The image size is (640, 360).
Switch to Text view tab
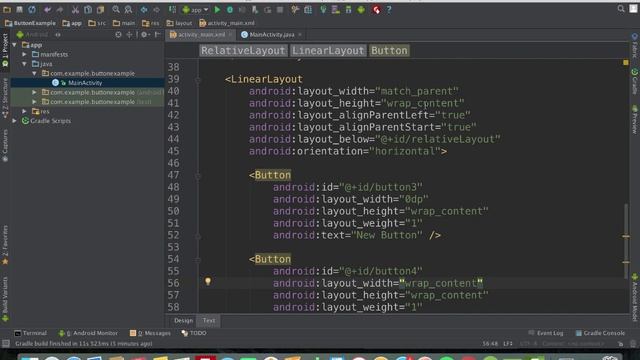point(209,320)
